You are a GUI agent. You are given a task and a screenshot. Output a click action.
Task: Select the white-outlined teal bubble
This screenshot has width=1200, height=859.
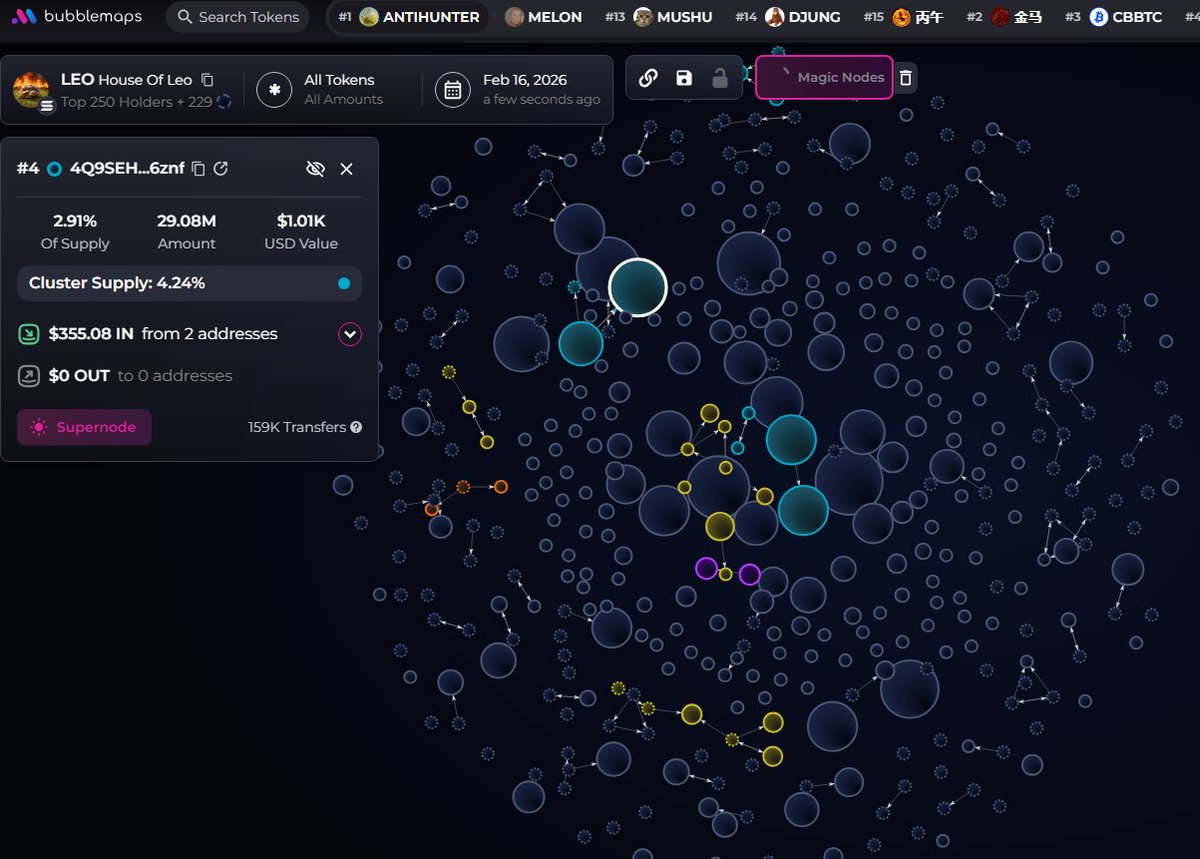pos(638,288)
